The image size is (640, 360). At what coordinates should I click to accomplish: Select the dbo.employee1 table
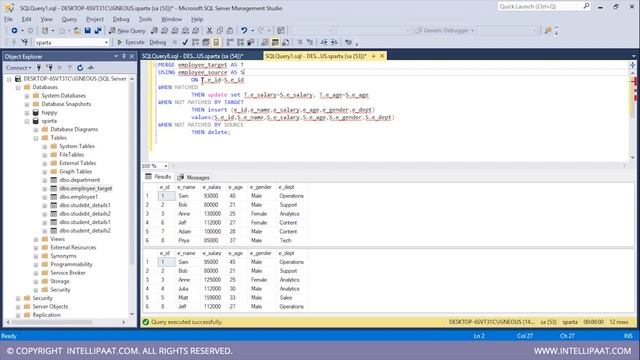79,197
